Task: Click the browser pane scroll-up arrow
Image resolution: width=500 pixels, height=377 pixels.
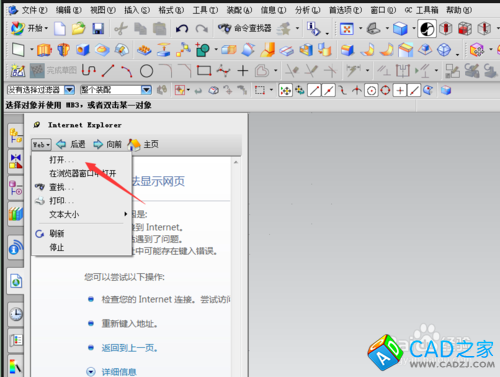Action: (236, 162)
